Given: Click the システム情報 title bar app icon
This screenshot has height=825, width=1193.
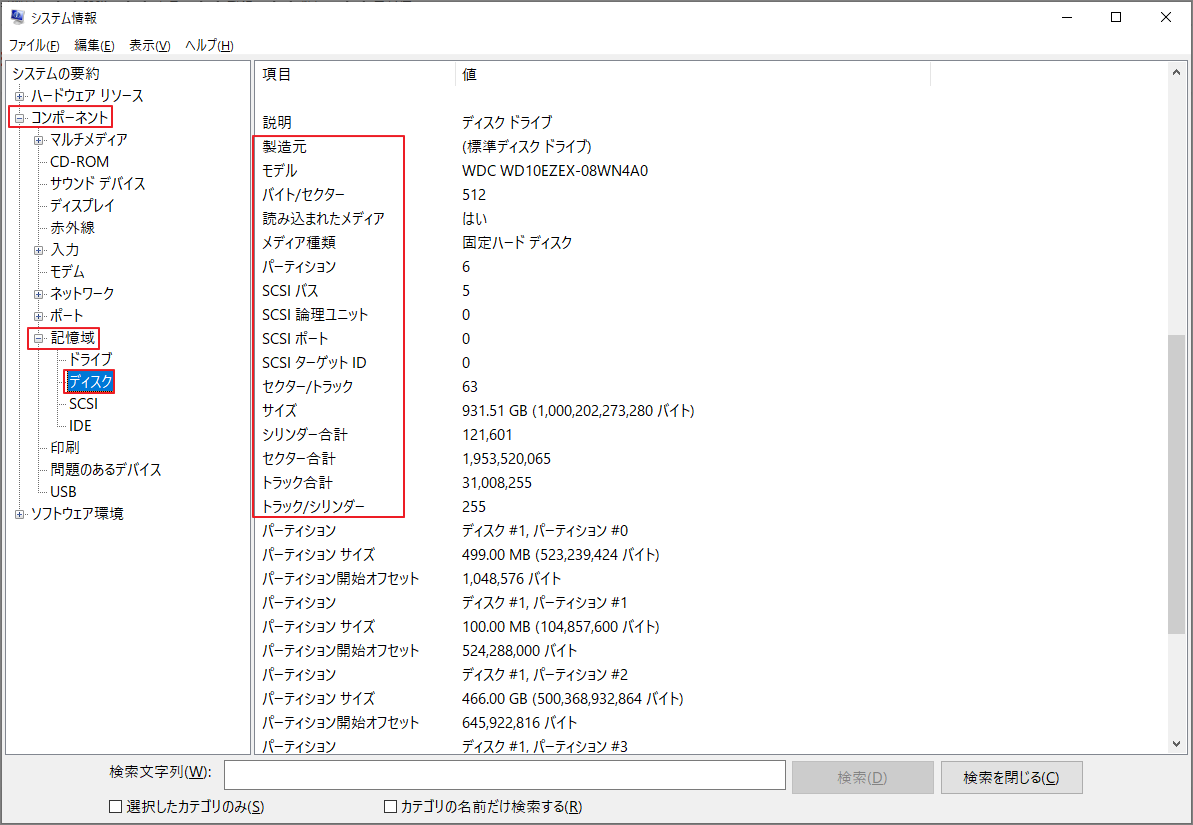Looking at the screenshot, I should (x=17, y=17).
